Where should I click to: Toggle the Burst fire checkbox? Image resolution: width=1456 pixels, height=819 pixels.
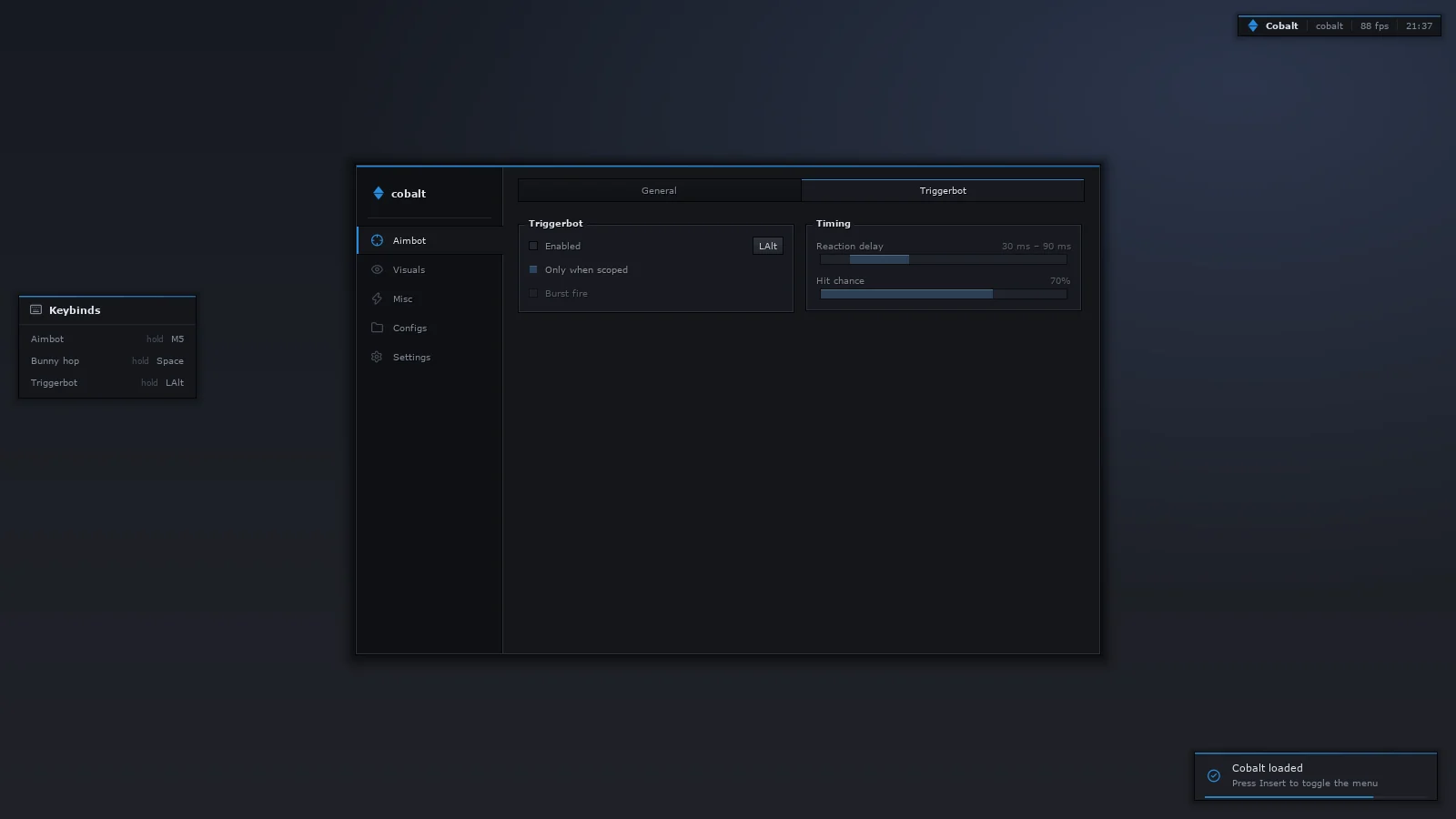click(533, 293)
